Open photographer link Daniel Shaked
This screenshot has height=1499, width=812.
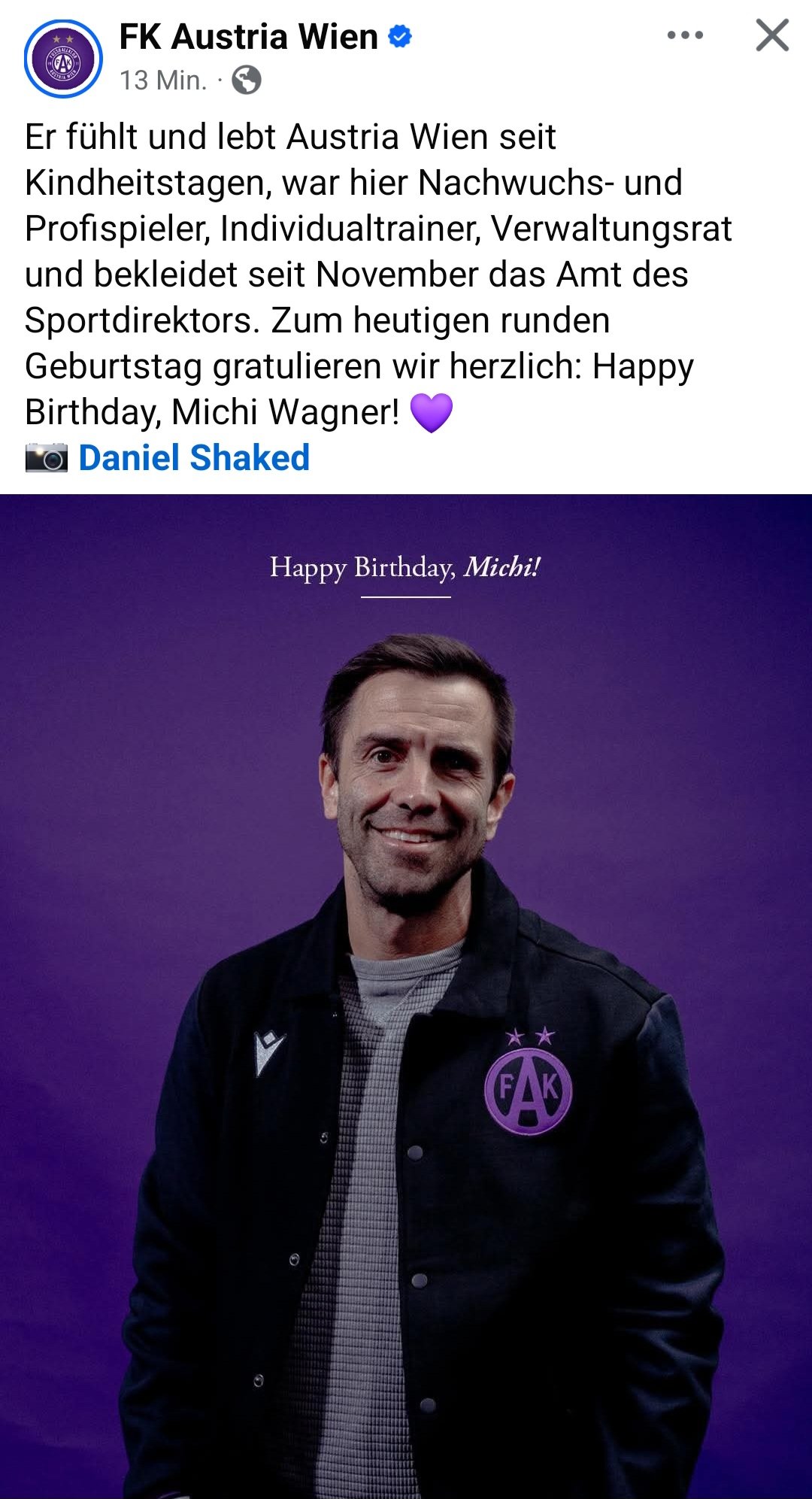click(194, 458)
